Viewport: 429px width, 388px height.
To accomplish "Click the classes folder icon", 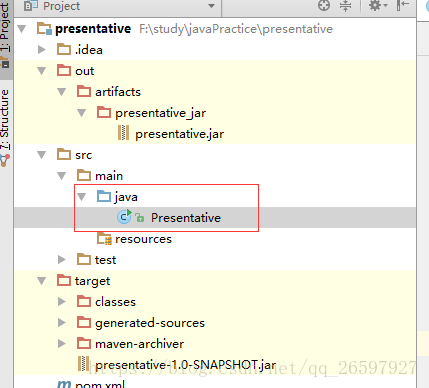I will tap(84, 301).
